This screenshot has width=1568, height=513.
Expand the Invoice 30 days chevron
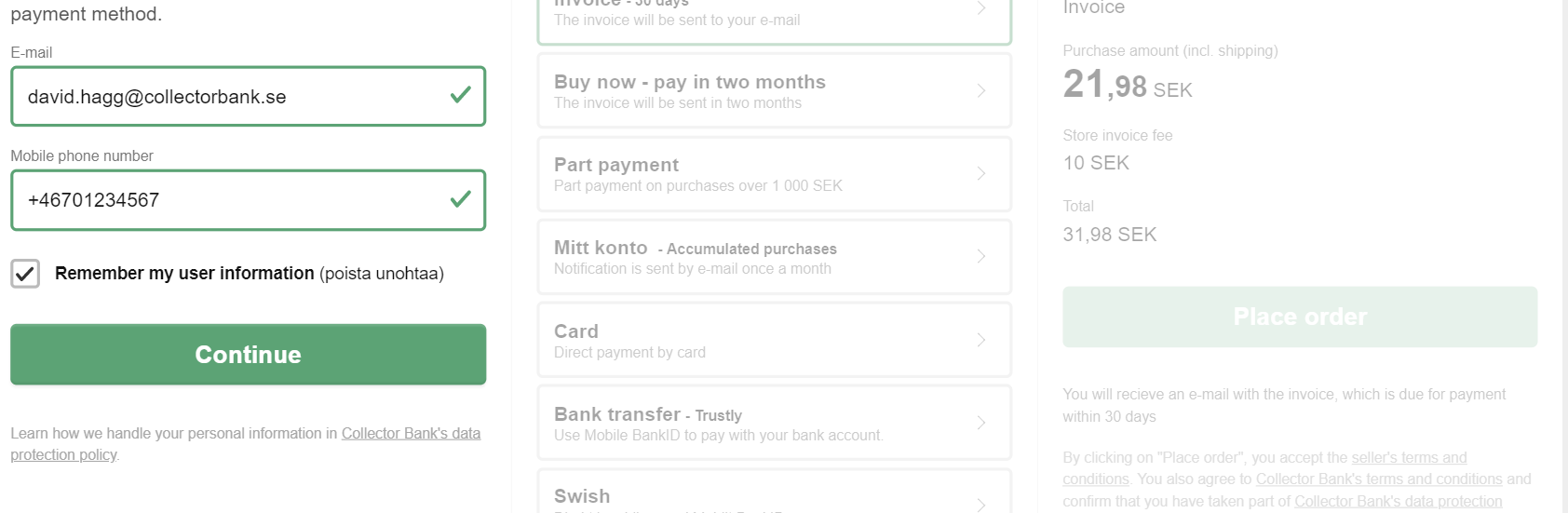pos(981,8)
